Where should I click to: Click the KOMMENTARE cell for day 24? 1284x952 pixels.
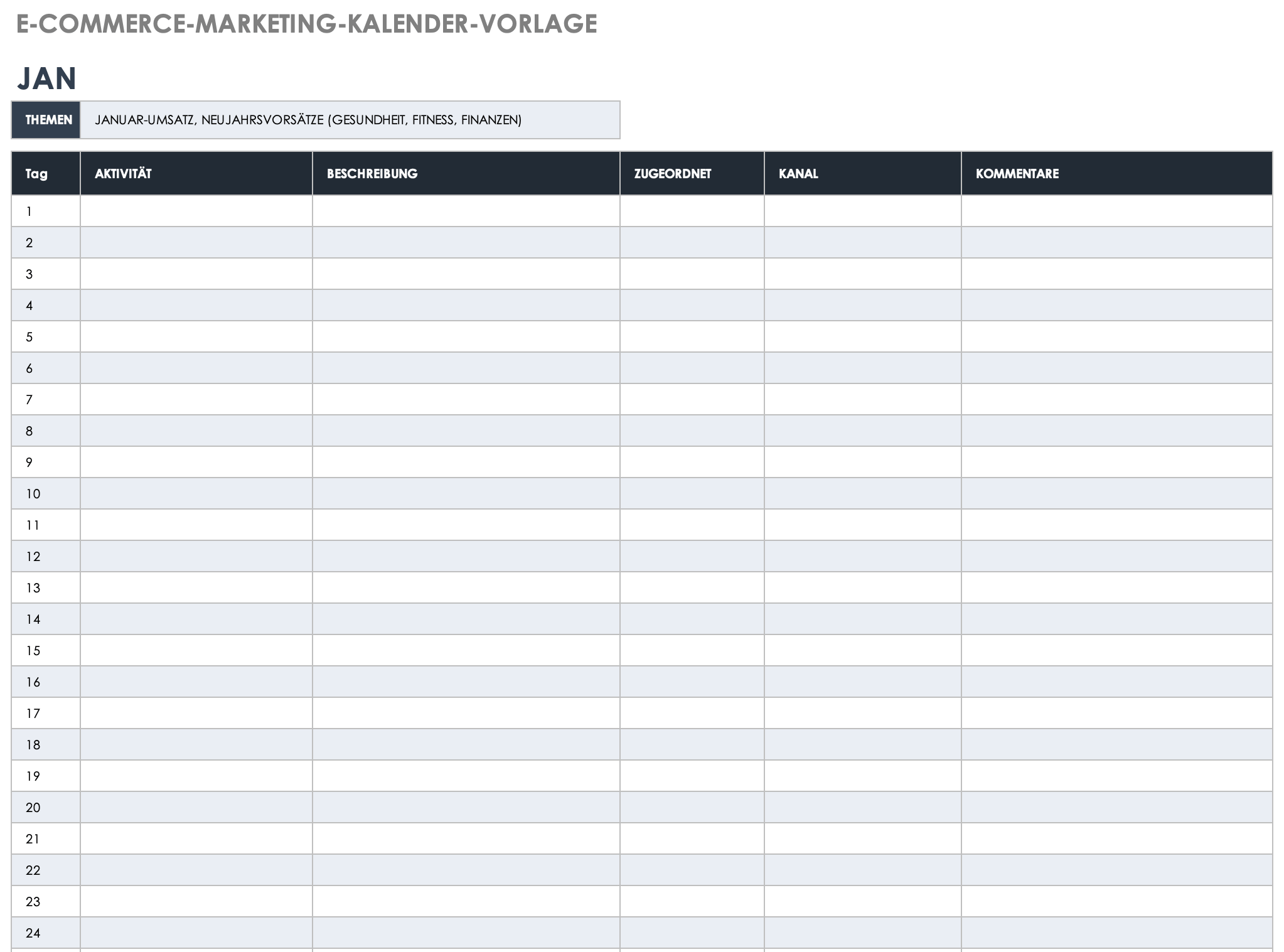click(x=1117, y=933)
